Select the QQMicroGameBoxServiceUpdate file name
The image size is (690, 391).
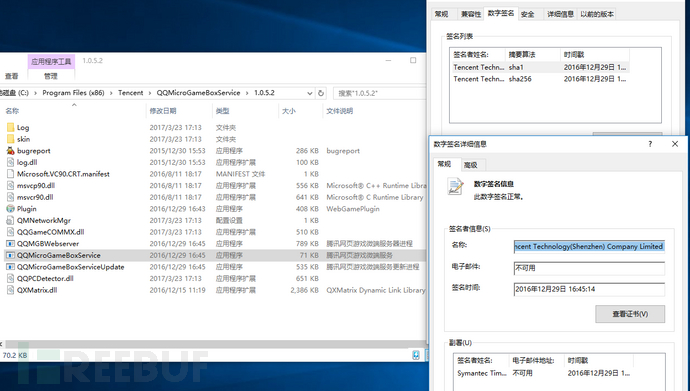coord(70,267)
